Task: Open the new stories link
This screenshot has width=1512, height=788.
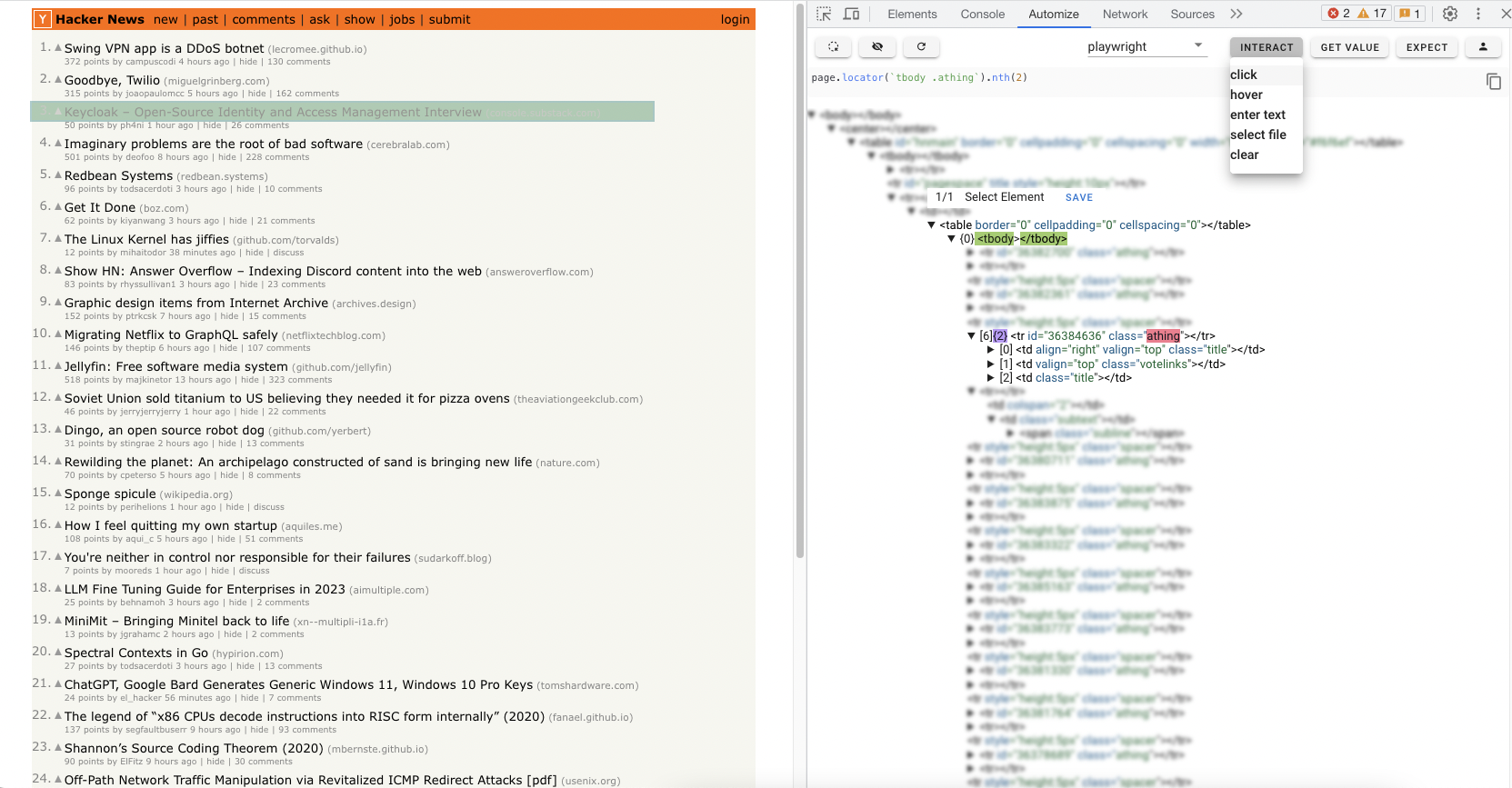Action: [x=165, y=19]
